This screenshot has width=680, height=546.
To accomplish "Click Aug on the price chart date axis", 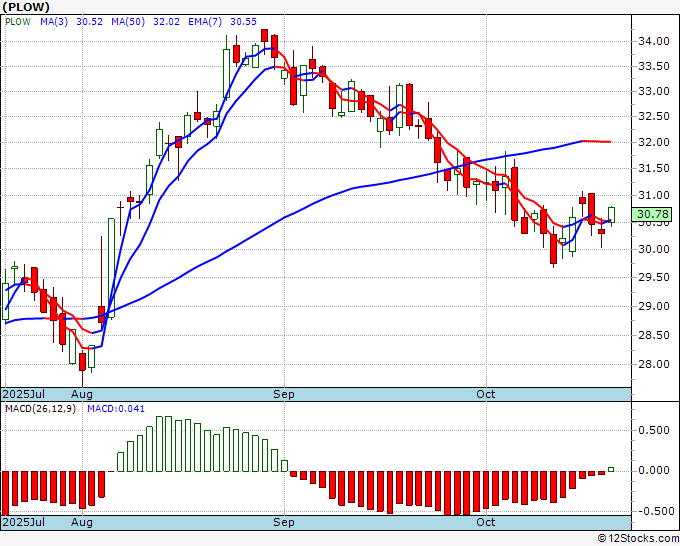I will (82, 394).
